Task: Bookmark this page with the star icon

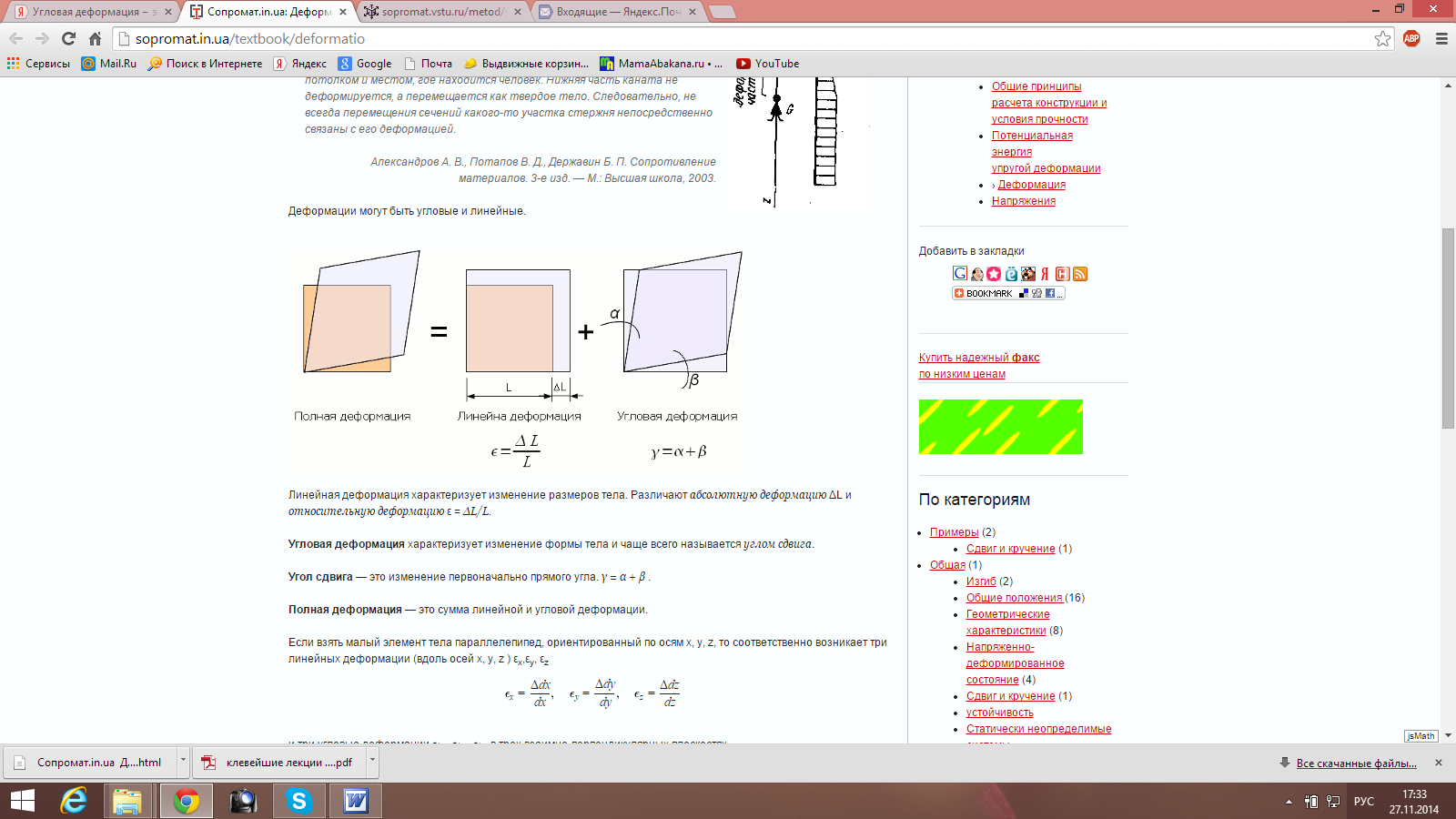Action: pos(1382,38)
